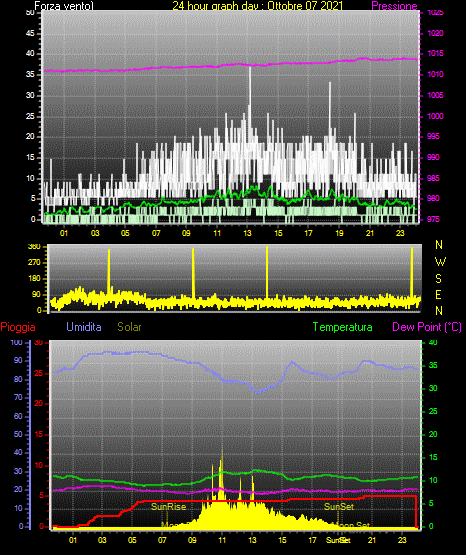The height and width of the screenshot is (555, 466).
Task: Select the 24 hour graph day title
Action: [258, 6]
